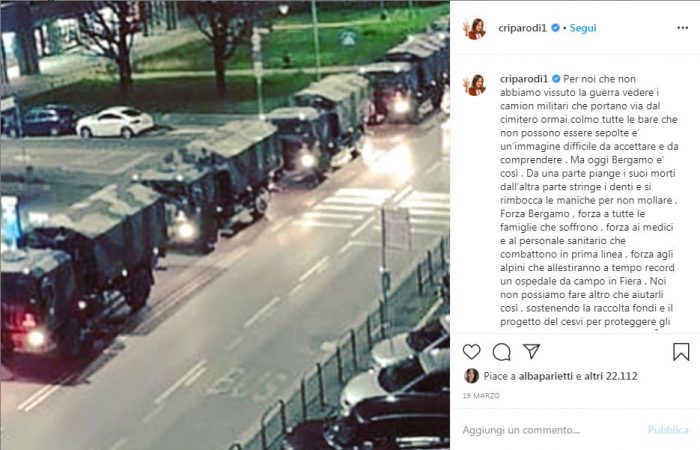Share post using paper plane icon
700x450 pixels.
532,351
